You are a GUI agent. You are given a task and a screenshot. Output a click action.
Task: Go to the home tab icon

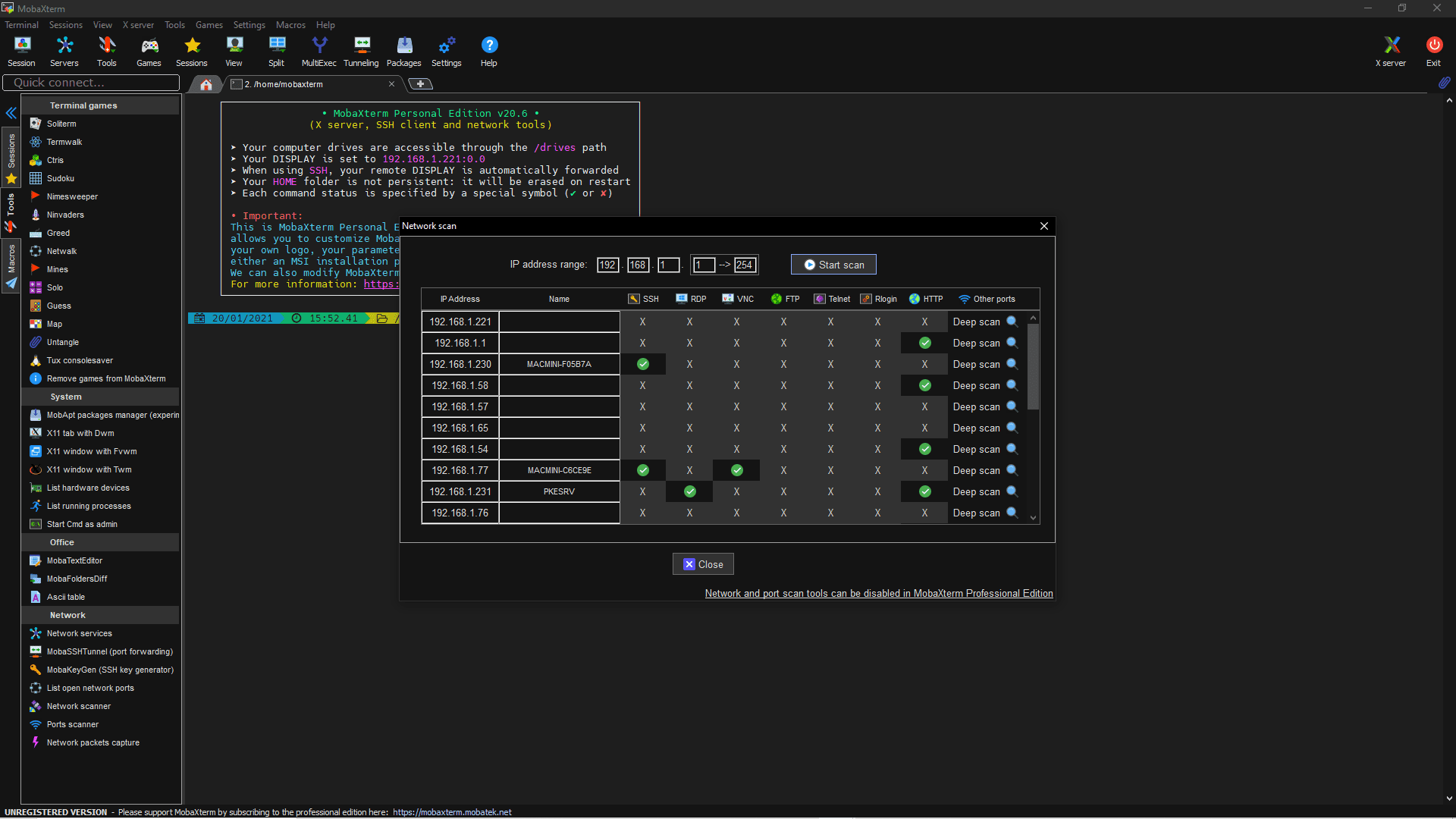click(x=206, y=84)
